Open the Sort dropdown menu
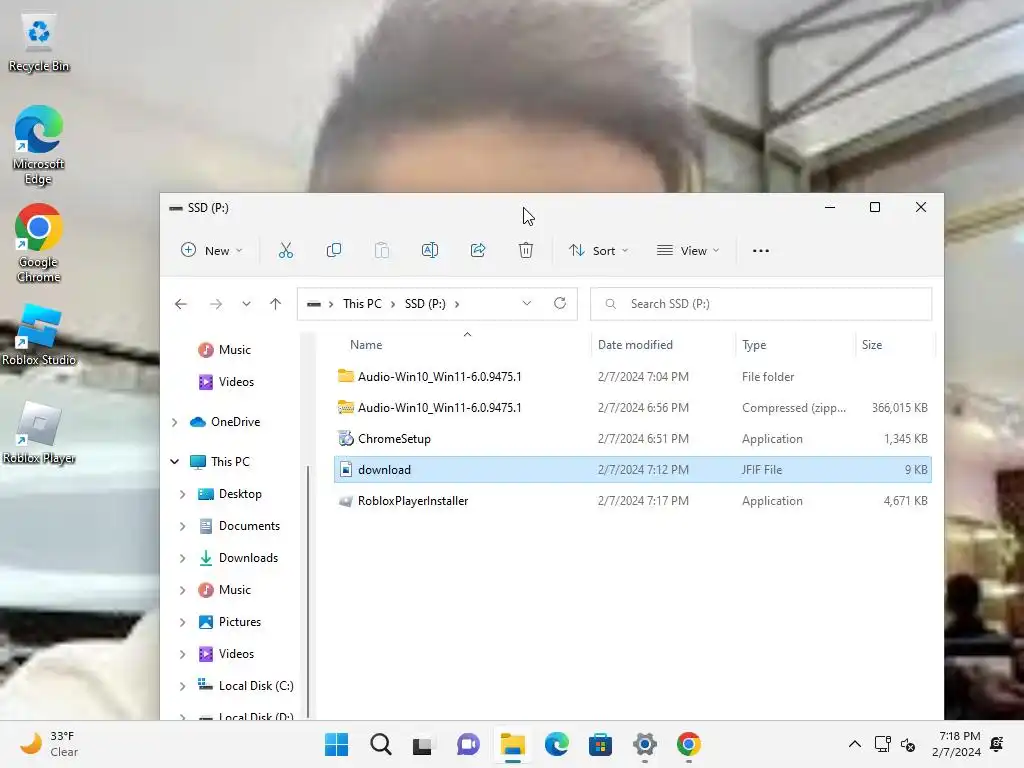 [x=598, y=251]
